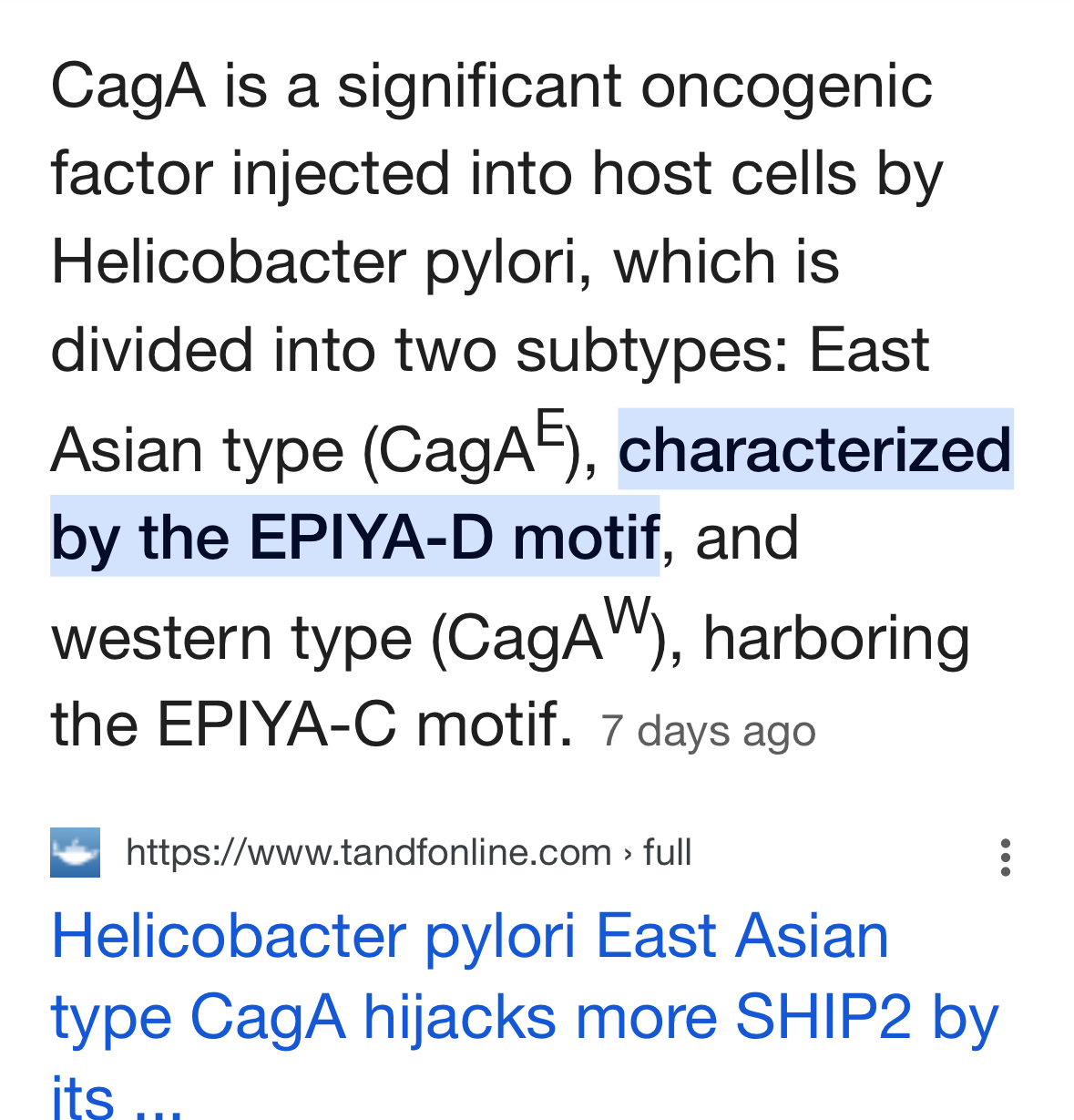Open the three-dot more options menu
This screenshot has width=1074, height=1120.
[x=1005, y=857]
